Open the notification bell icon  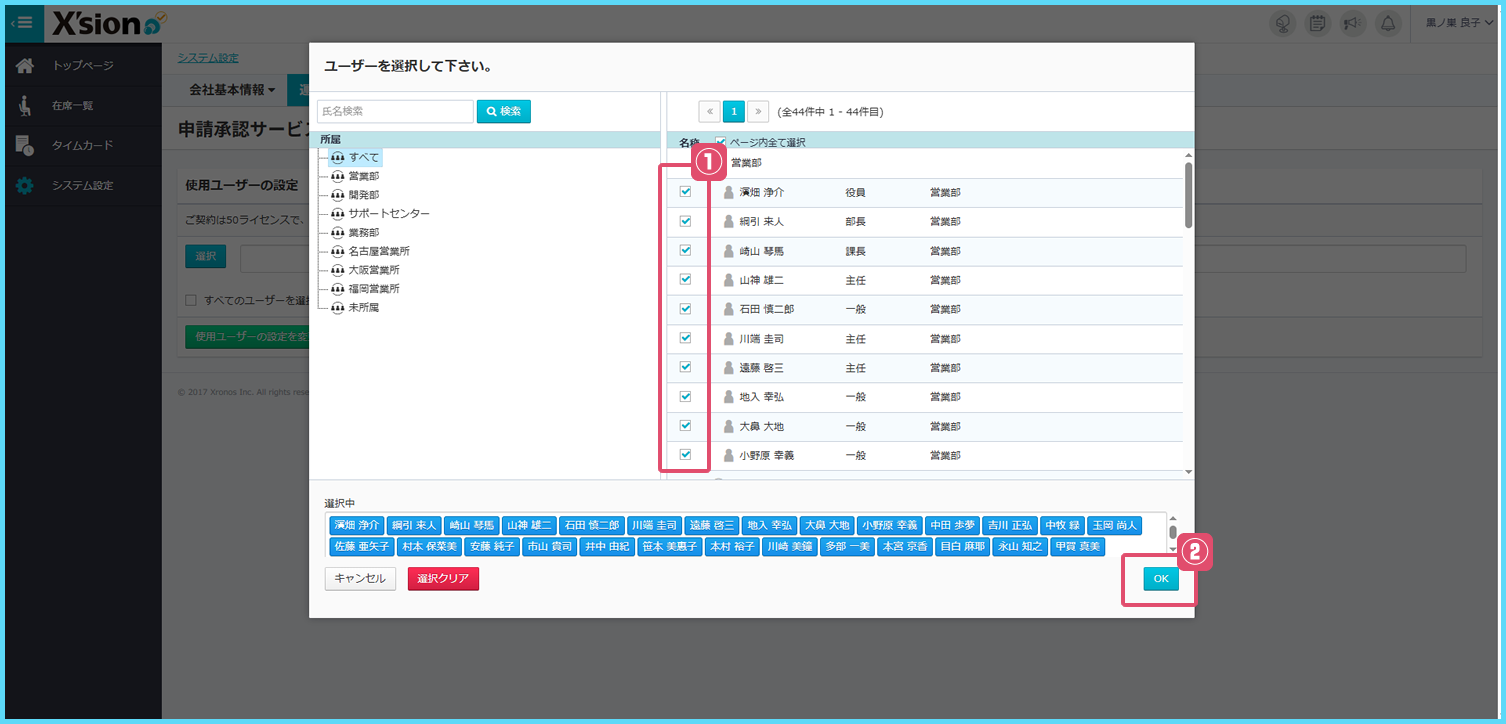point(1387,23)
